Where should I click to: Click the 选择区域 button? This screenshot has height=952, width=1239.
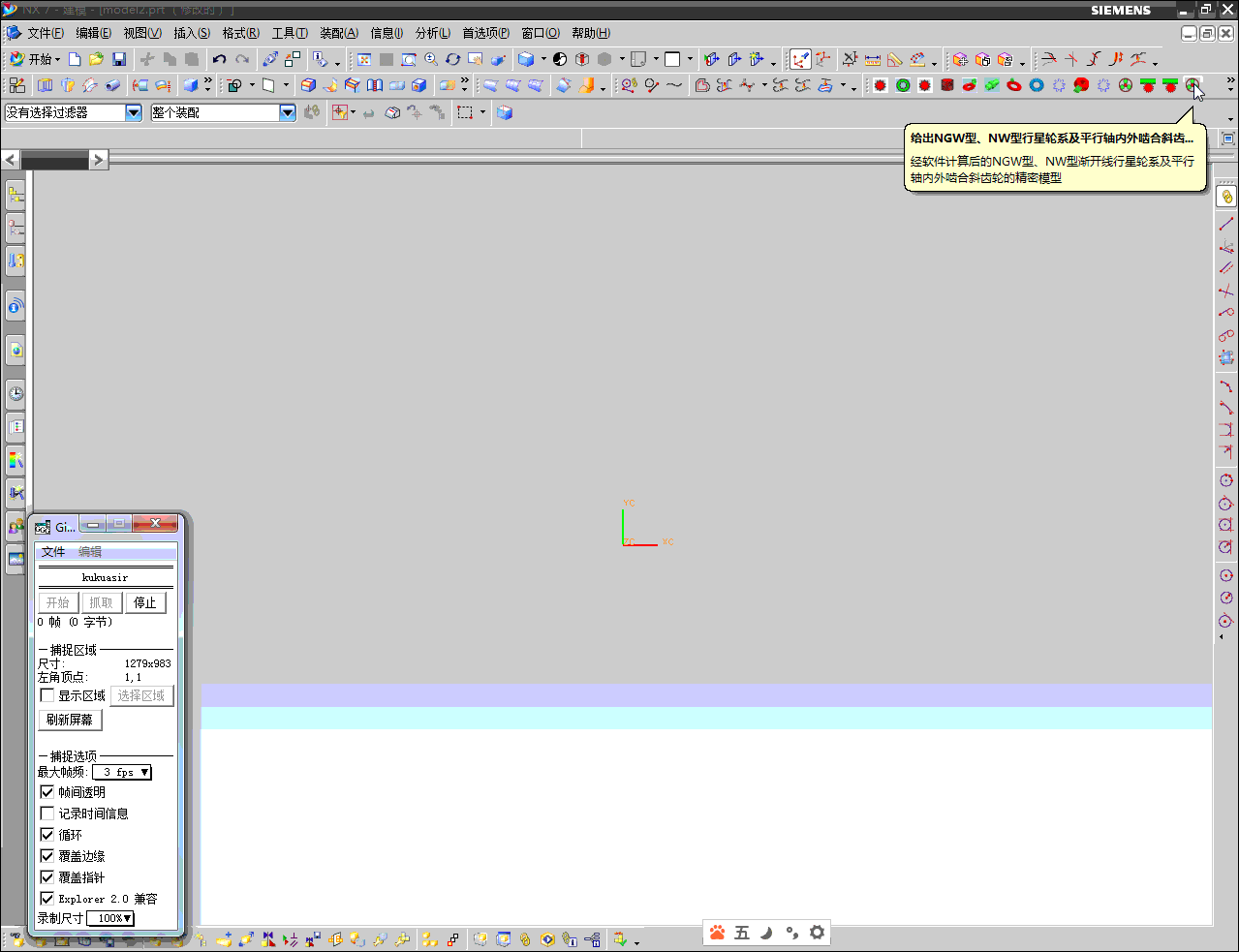point(141,695)
